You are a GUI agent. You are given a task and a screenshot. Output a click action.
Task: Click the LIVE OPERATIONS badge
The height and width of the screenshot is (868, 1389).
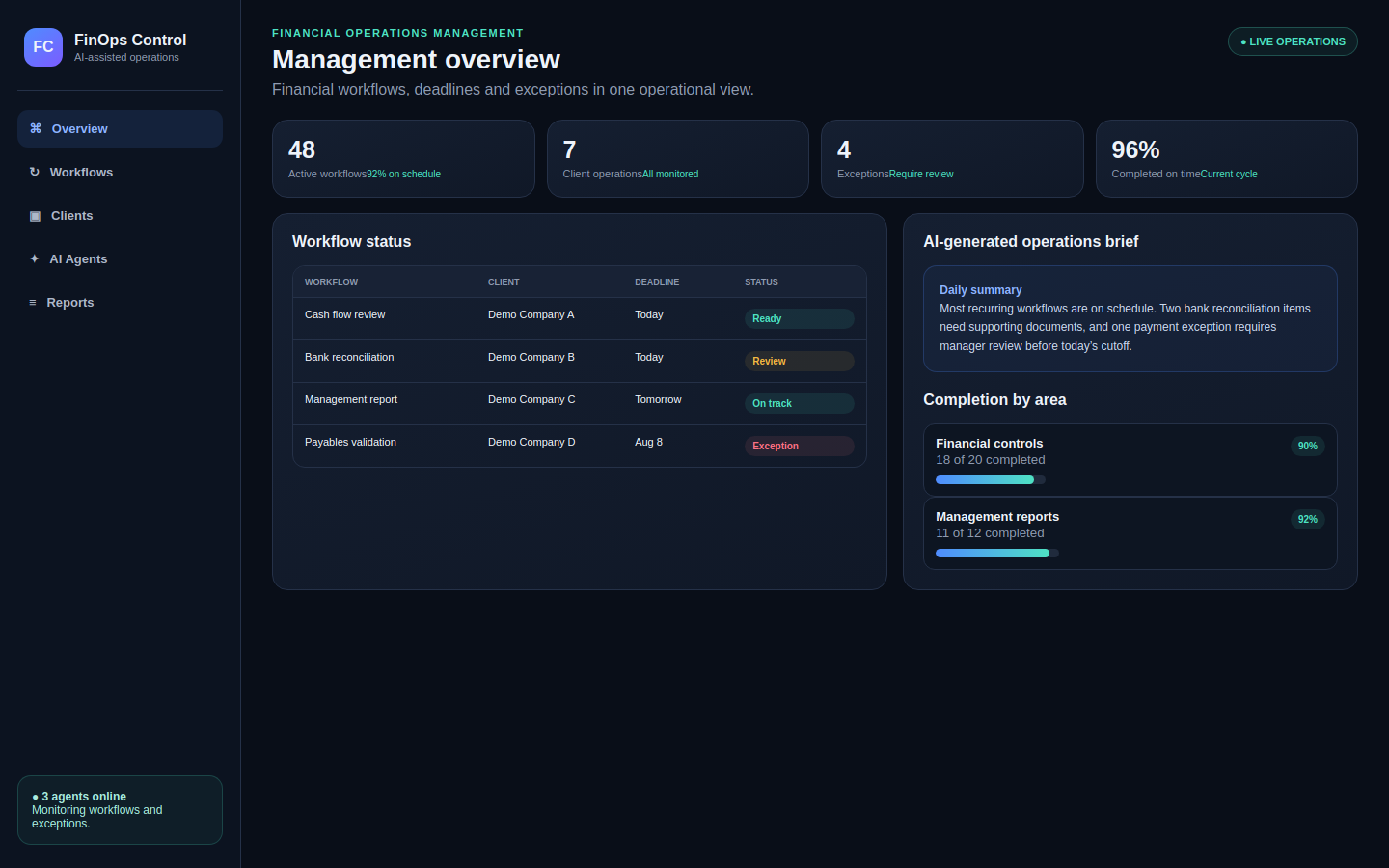click(1293, 41)
